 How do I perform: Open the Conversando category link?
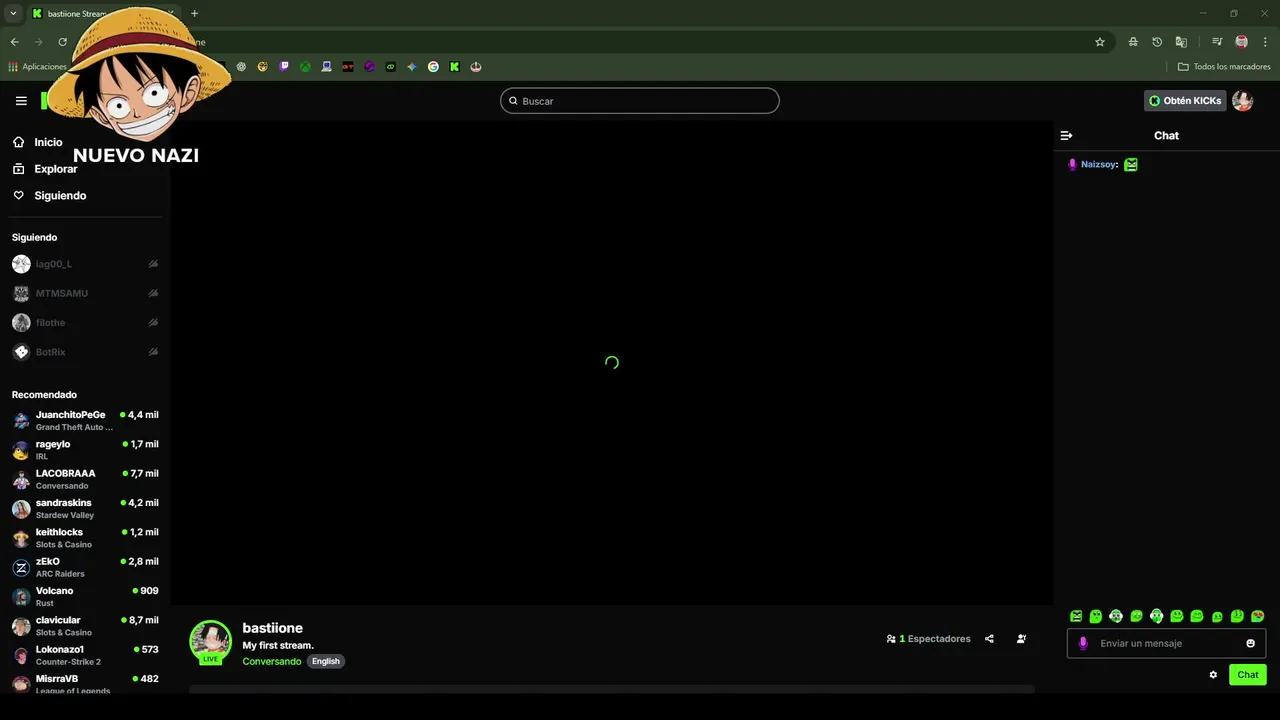[272, 661]
